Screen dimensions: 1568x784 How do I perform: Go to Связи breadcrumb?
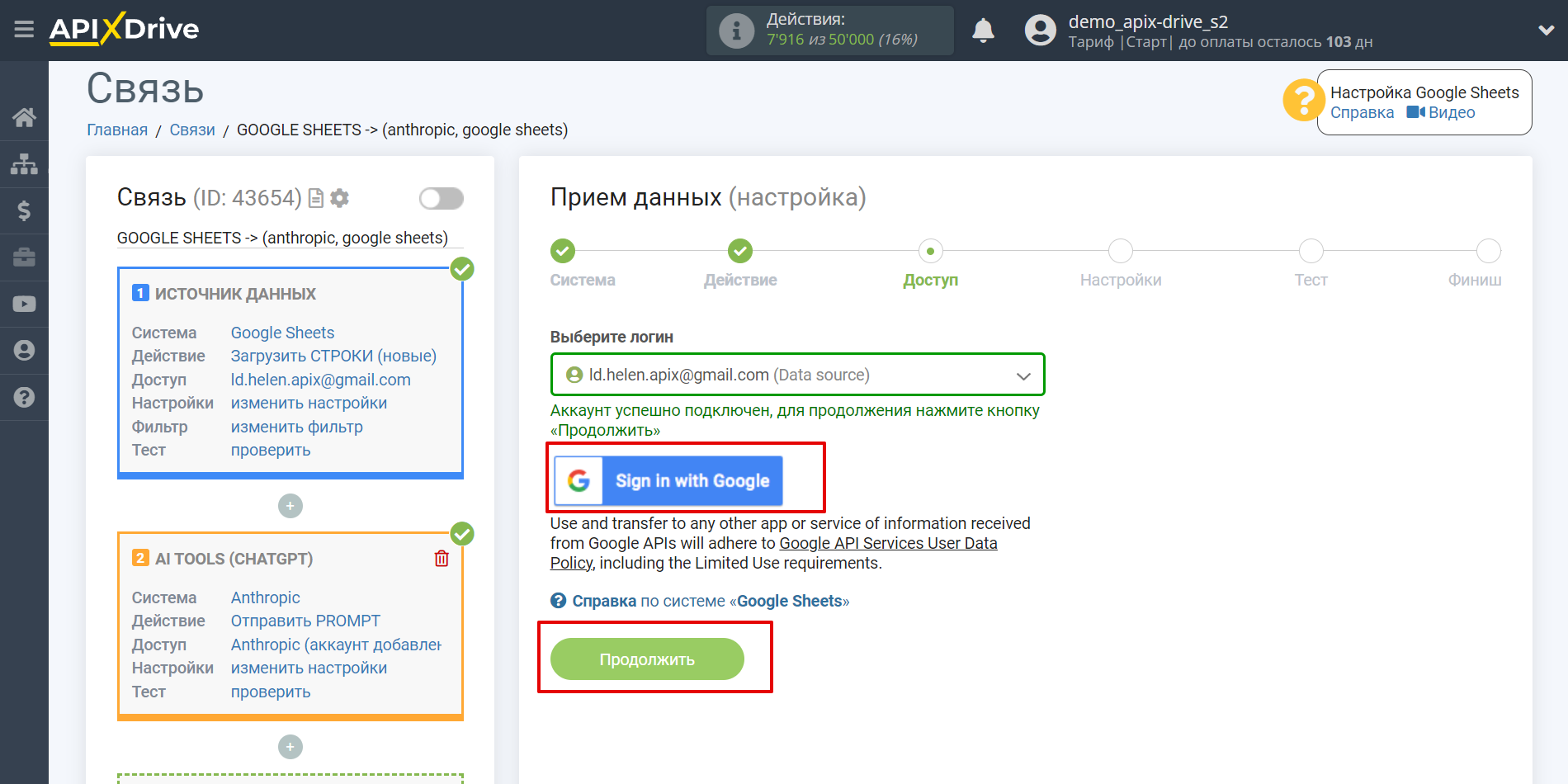point(192,130)
